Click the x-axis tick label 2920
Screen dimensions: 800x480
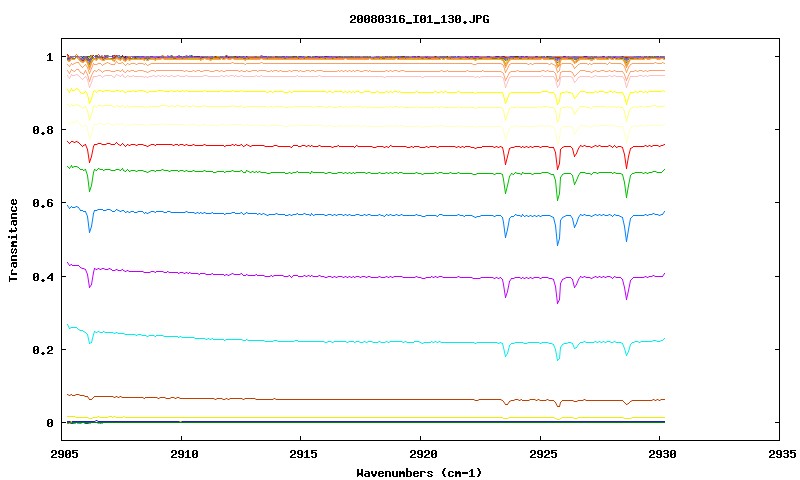click(x=423, y=454)
